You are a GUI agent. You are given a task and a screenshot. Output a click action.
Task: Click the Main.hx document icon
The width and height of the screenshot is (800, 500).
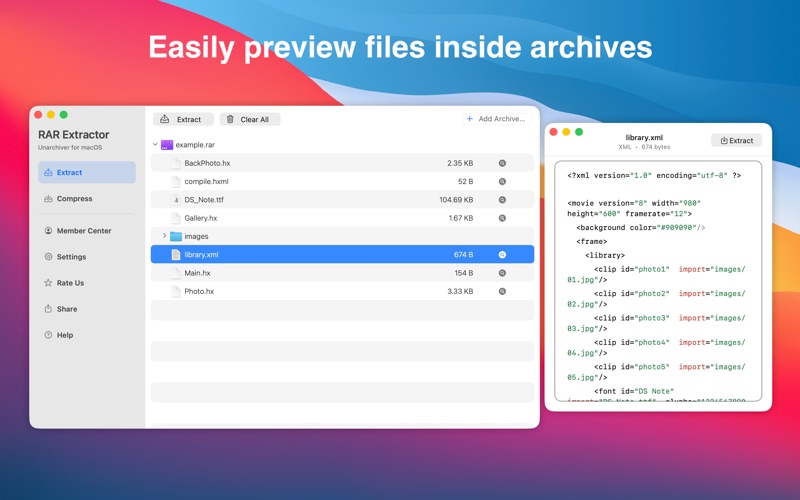coord(176,273)
